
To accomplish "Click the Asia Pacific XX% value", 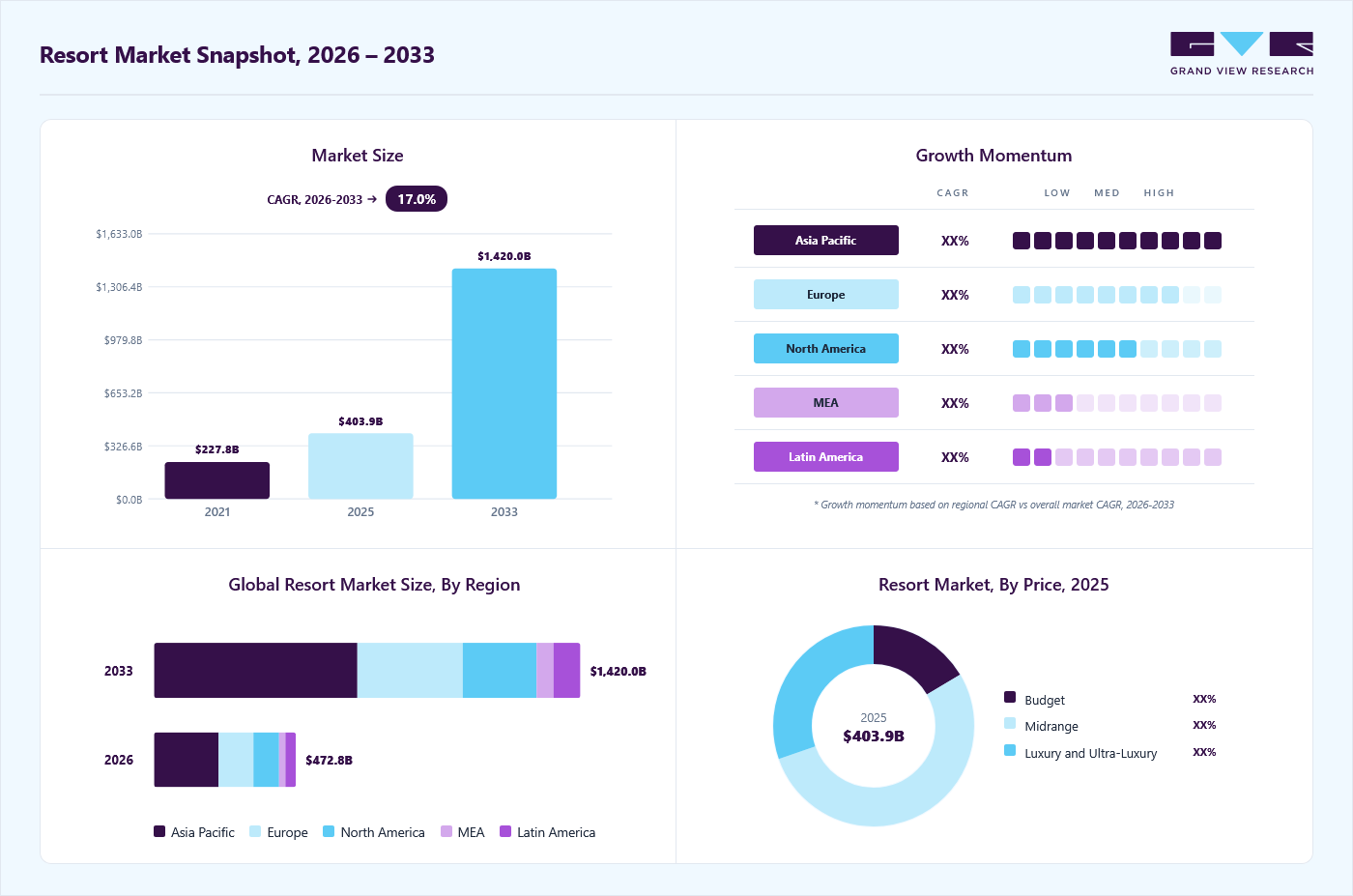I will (x=955, y=241).
